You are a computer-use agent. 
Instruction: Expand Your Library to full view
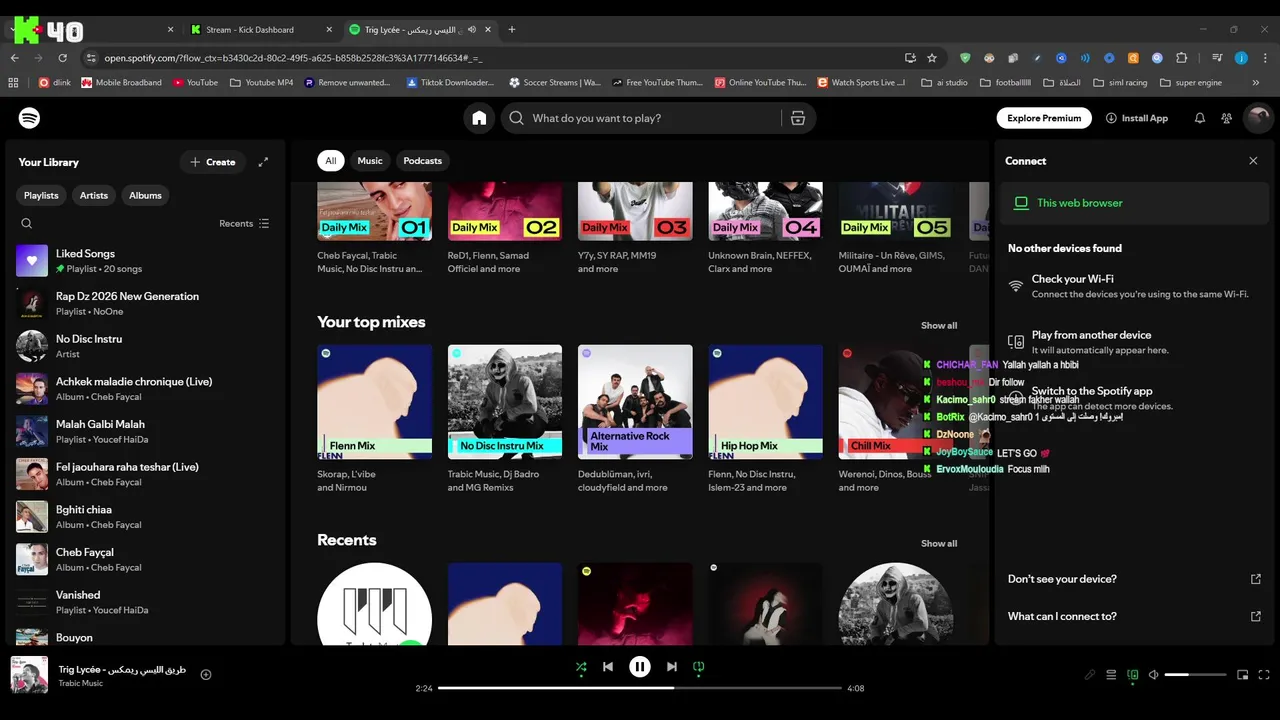click(x=263, y=162)
